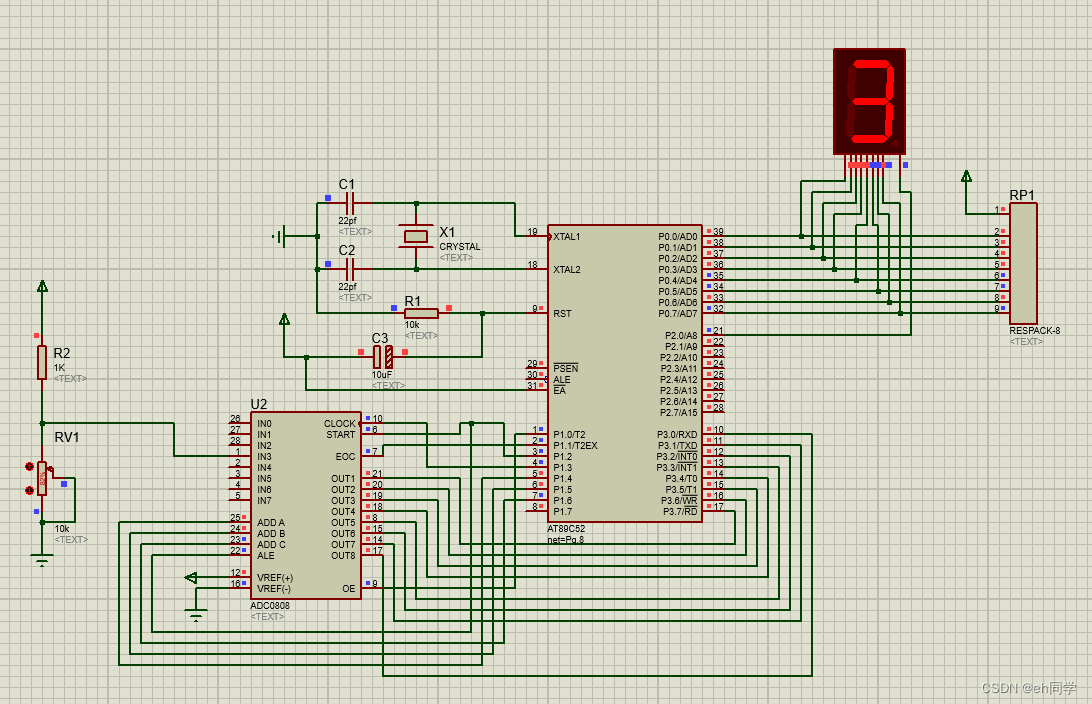Click the 'P0.0/AD0' pin label
Viewport: 1092px width, 704px height.
click(678, 237)
